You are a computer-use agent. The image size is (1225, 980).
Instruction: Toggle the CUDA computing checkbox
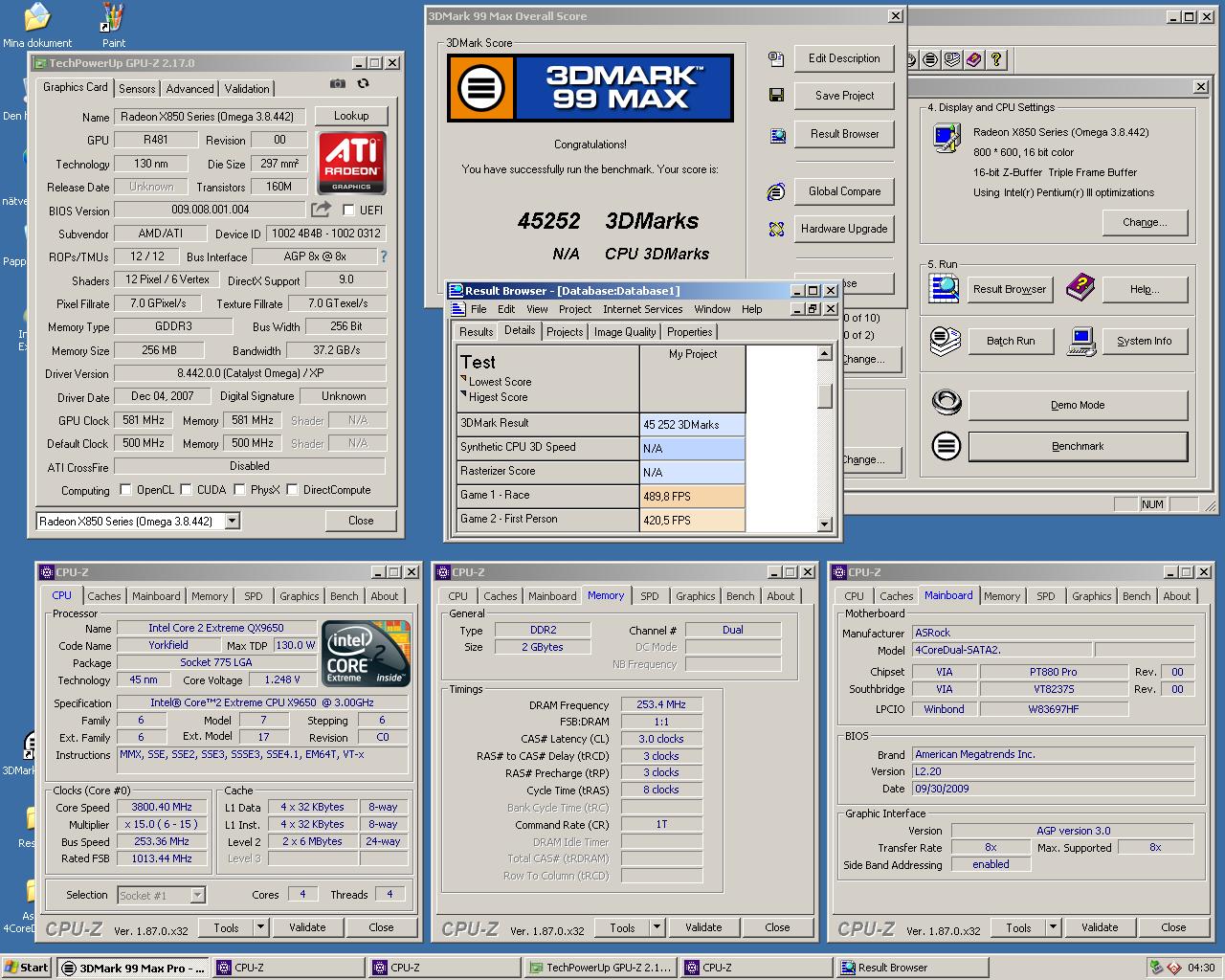coord(186,490)
